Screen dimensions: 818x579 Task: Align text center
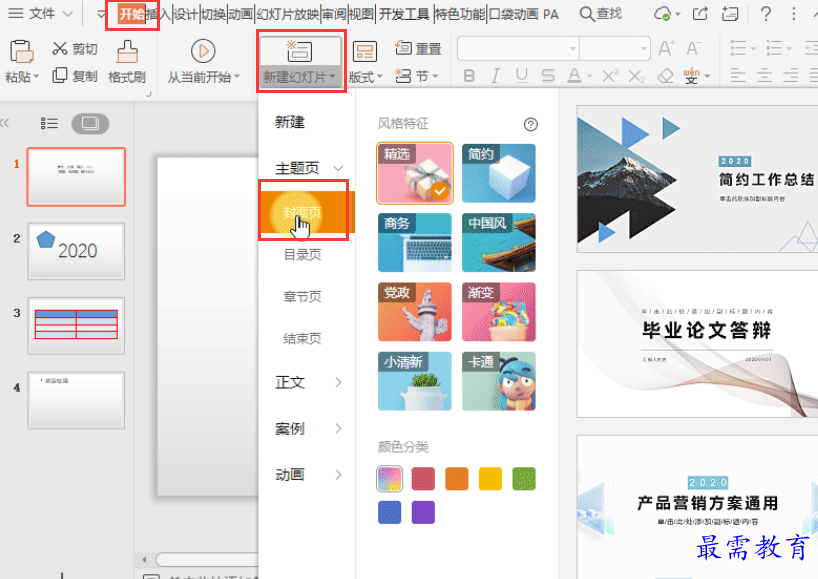(764, 76)
